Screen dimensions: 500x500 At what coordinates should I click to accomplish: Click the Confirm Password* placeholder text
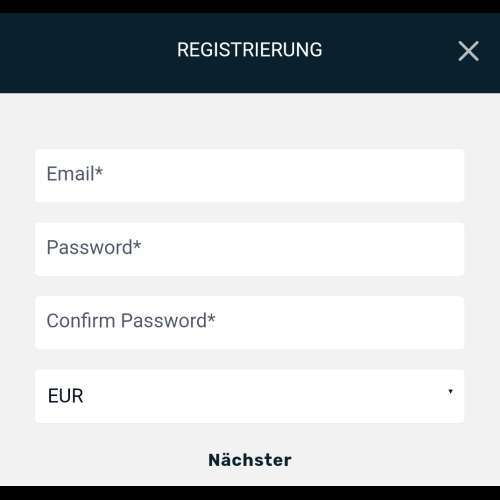(x=131, y=321)
